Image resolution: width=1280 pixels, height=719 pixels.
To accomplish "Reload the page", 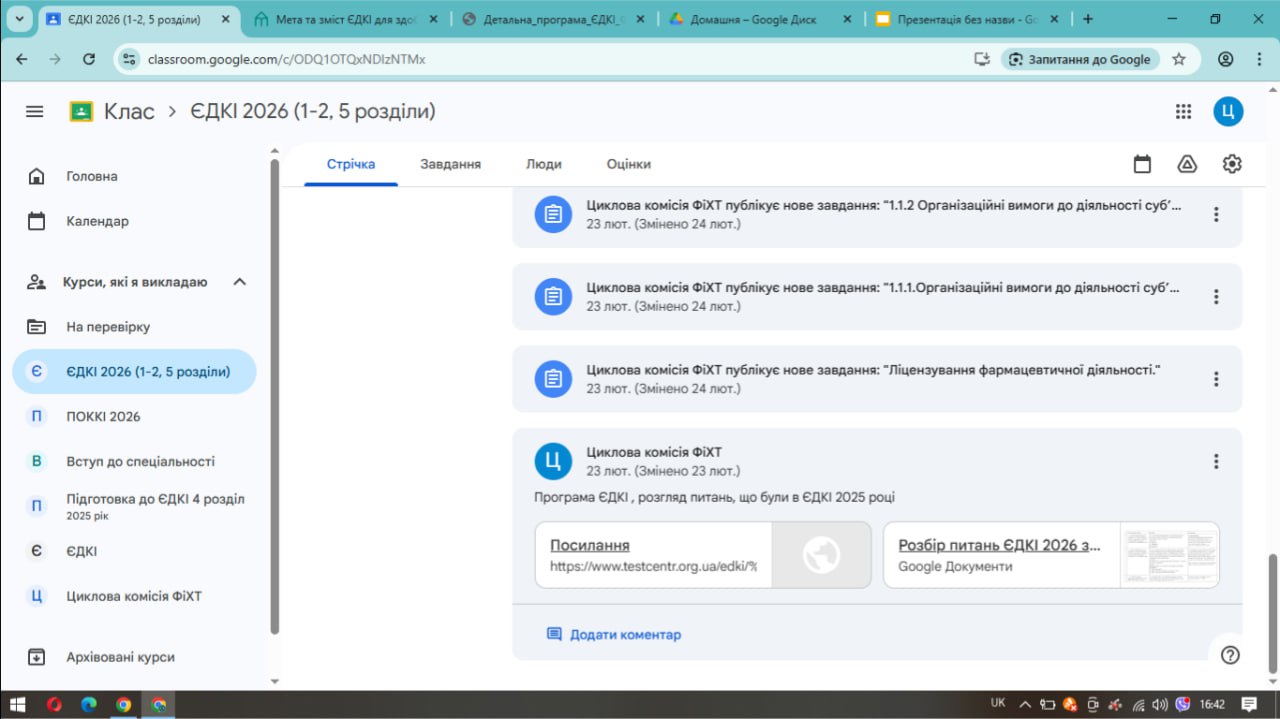I will [89, 59].
